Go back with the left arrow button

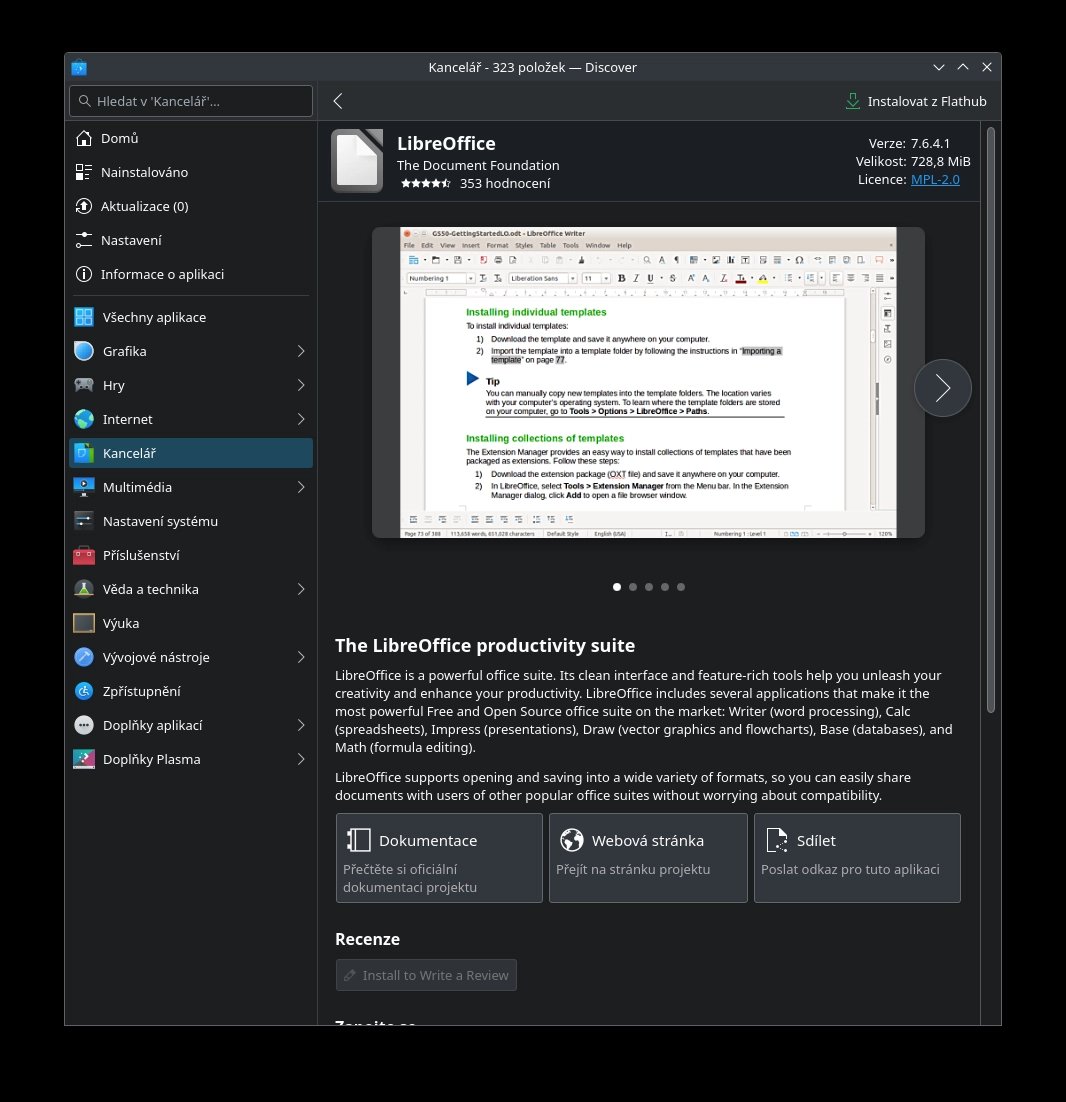[338, 101]
